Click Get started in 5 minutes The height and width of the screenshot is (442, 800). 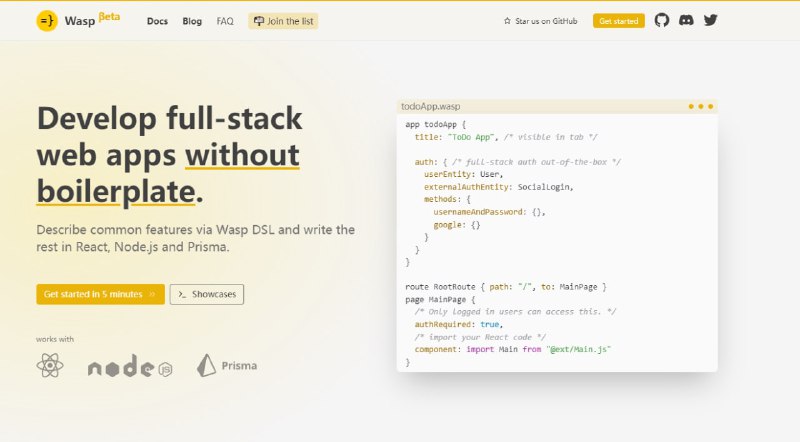pos(100,294)
